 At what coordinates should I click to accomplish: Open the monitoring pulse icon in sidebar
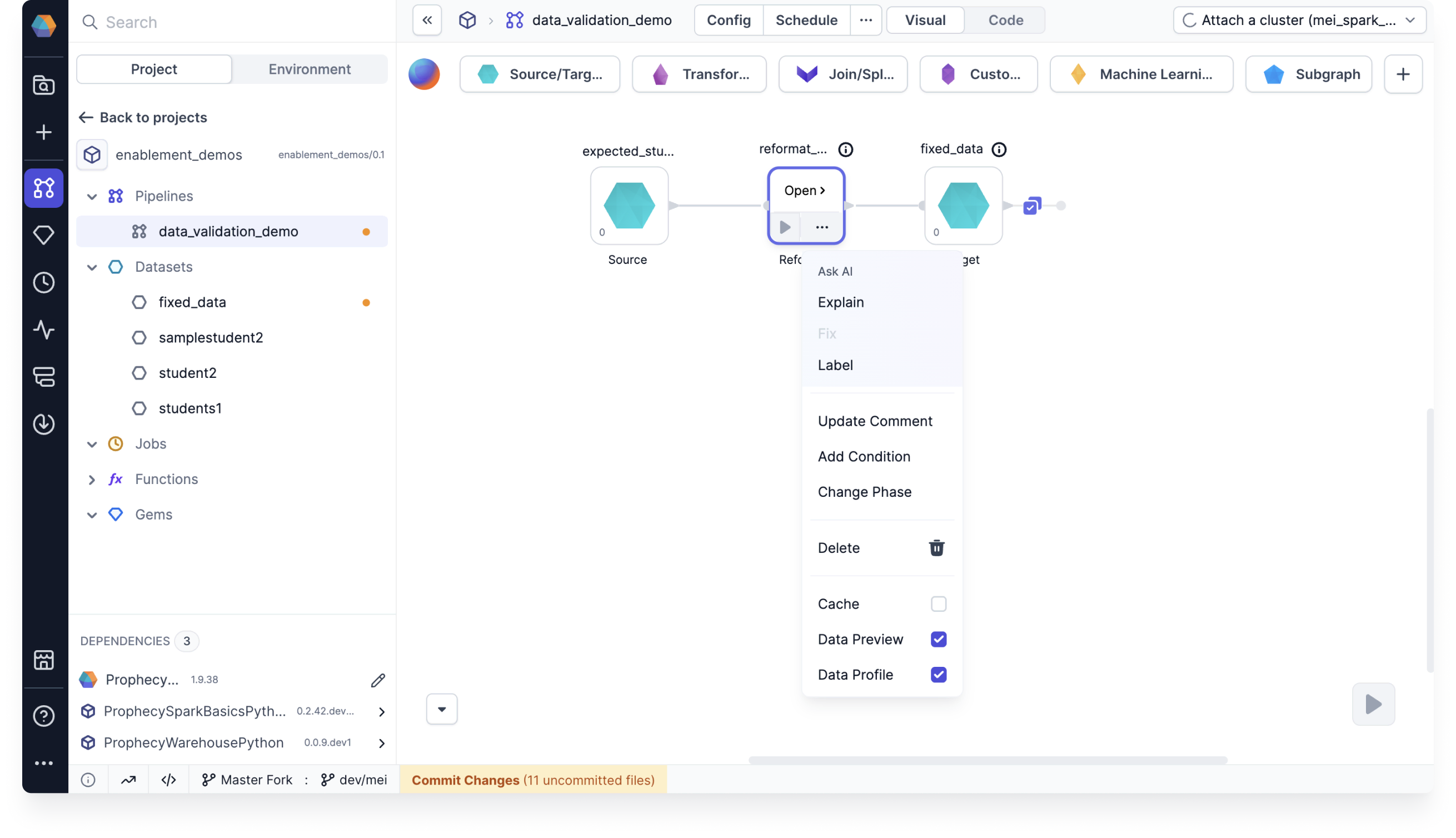click(44, 330)
